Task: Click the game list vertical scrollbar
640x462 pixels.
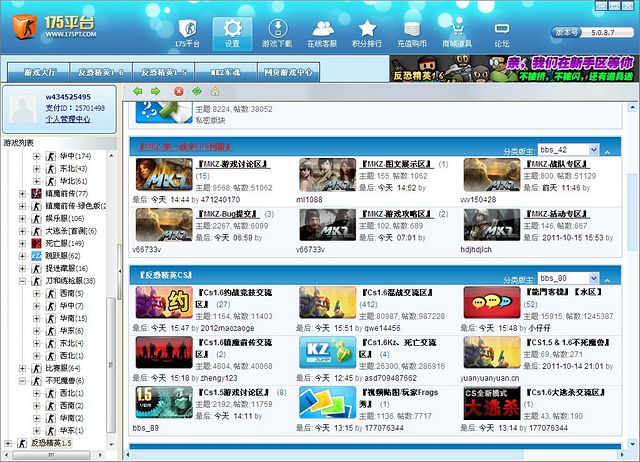Action: 111,365
